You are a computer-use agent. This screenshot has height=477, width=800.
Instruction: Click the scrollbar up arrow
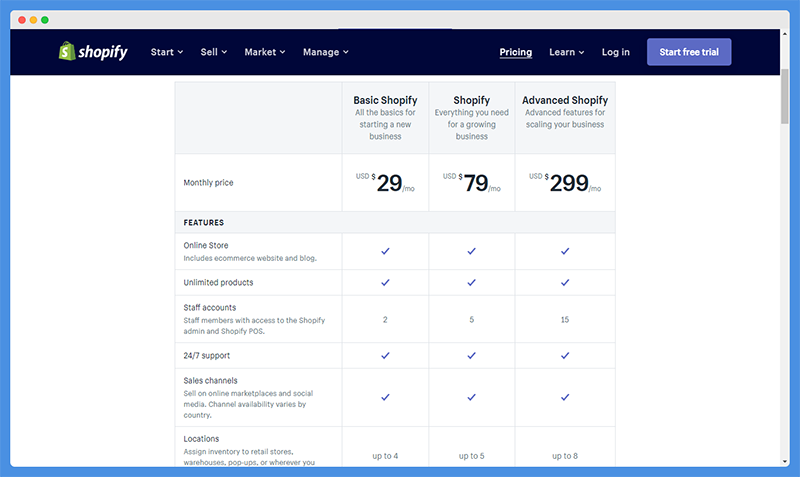(x=785, y=34)
